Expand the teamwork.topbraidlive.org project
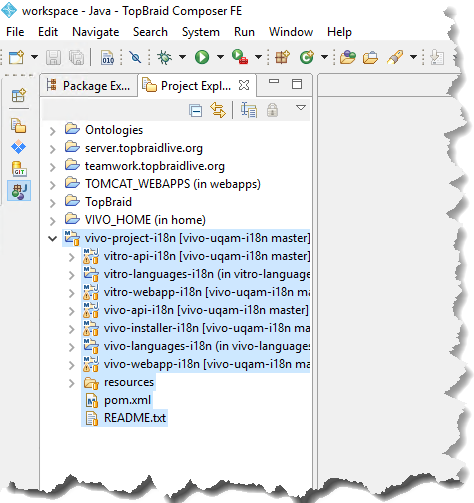The image size is (474, 503). pos(52,167)
